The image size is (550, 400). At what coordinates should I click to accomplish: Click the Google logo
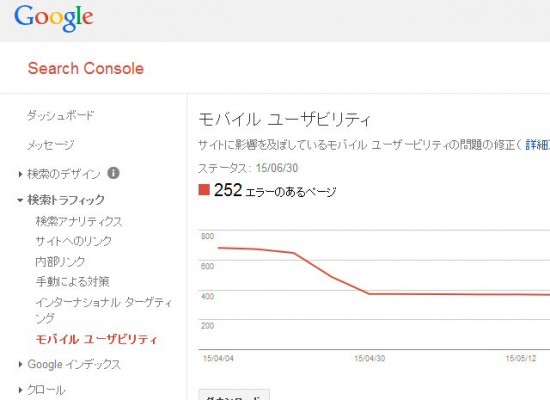point(54,18)
